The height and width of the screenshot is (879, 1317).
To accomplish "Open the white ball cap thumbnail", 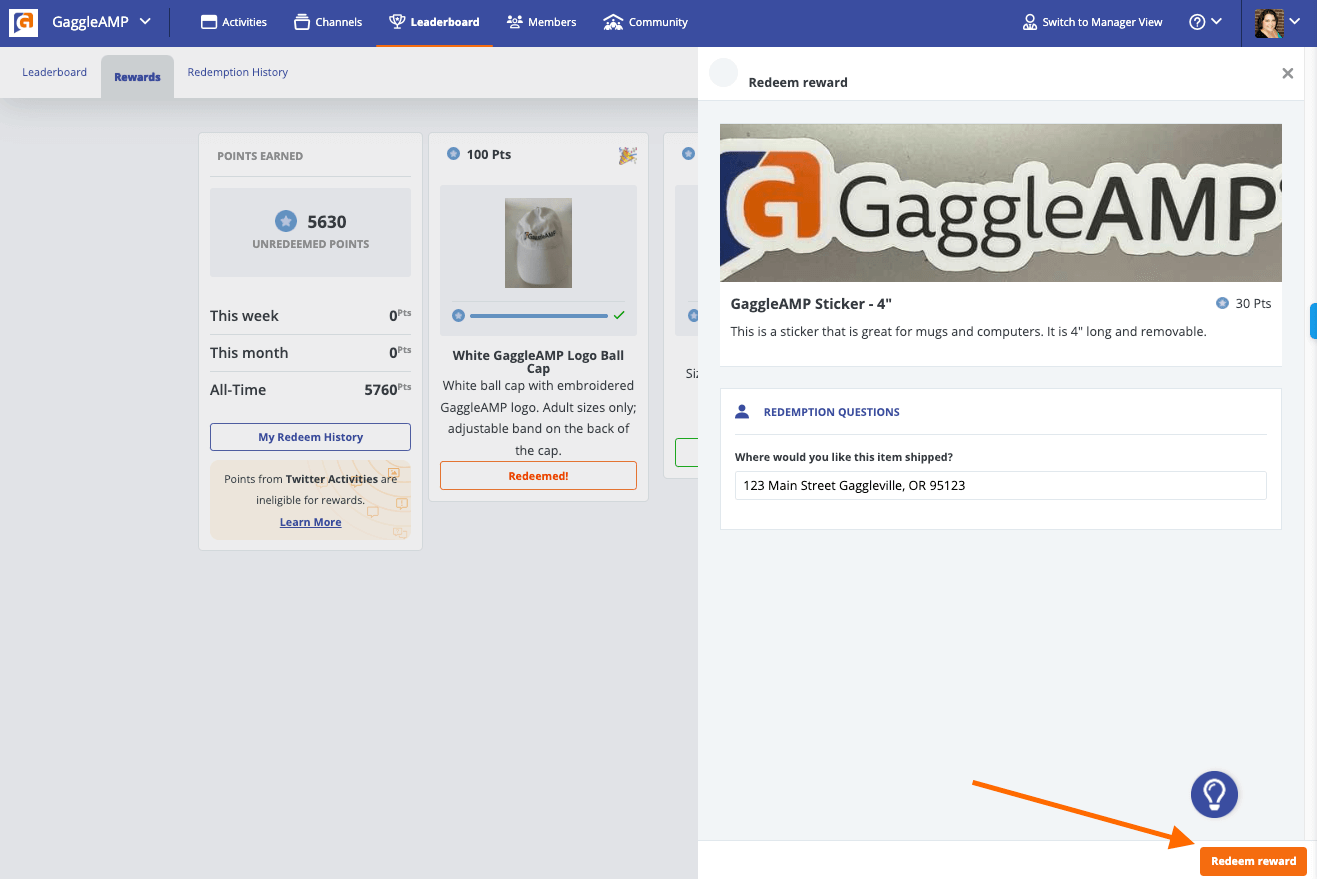I will pyautogui.click(x=538, y=243).
